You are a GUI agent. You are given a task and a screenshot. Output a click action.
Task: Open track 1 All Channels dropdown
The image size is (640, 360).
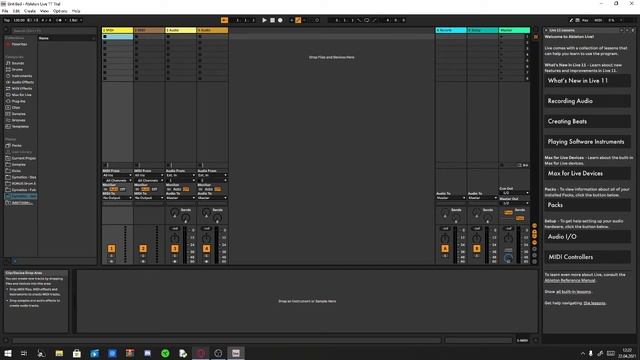click(117, 180)
